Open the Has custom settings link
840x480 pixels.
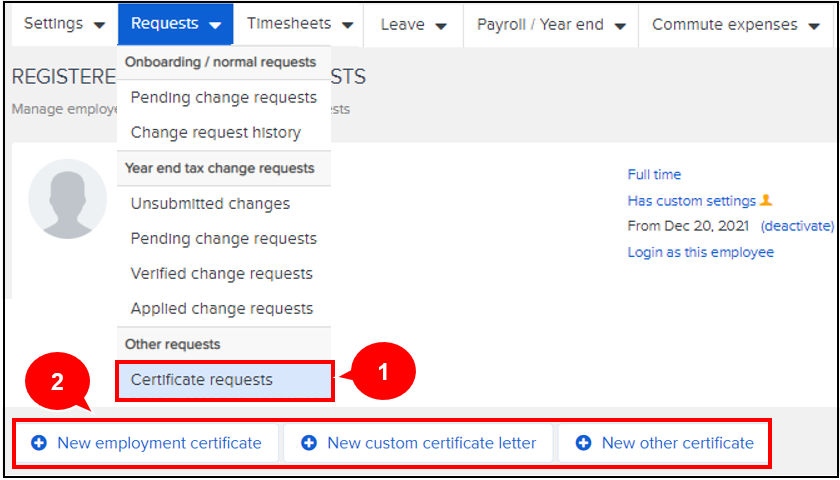[x=691, y=201]
